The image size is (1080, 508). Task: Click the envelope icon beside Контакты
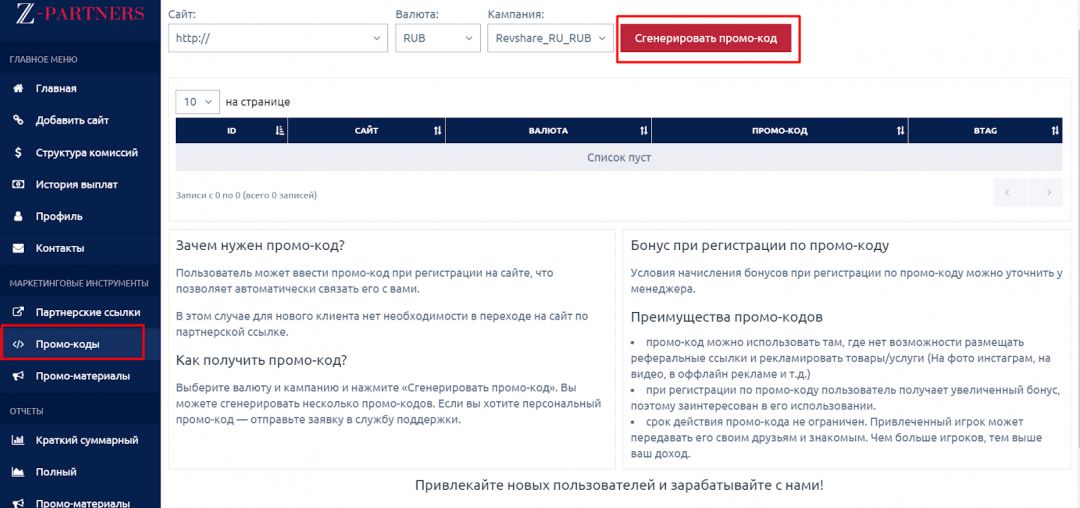pyautogui.click(x=19, y=248)
